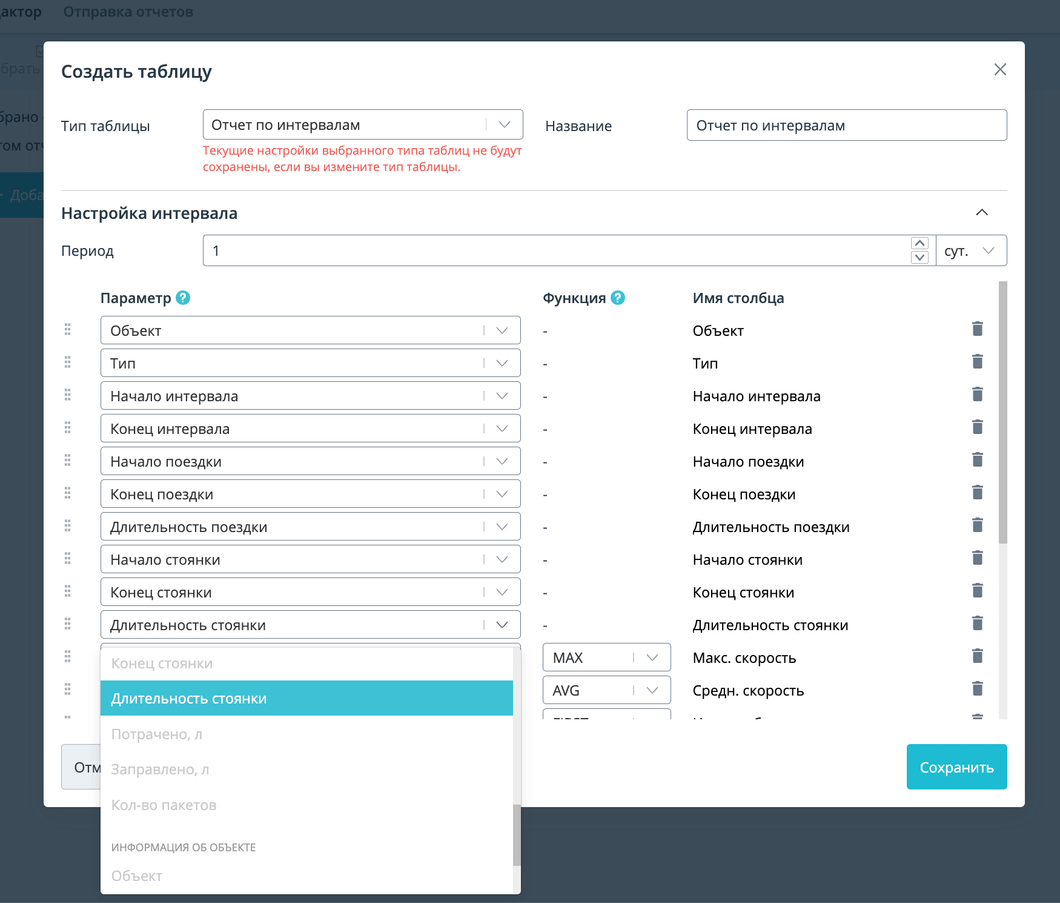The image size is (1060, 903).
Task: Open help tooltip next to Параметр
Action: (183, 297)
